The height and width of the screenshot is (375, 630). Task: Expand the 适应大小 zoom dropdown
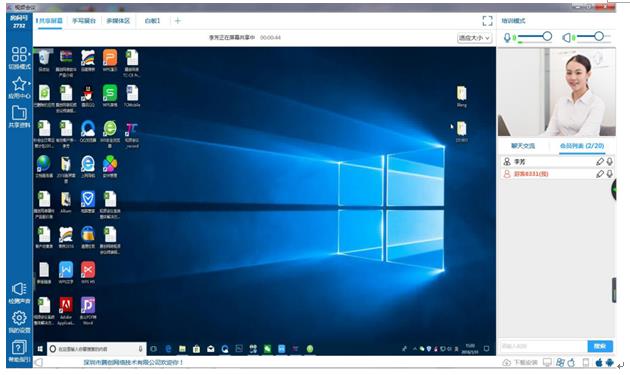click(x=475, y=38)
